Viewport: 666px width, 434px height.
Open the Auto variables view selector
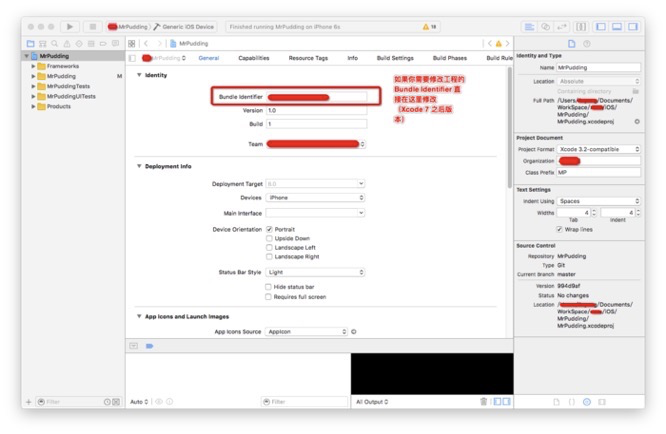pyautogui.click(x=139, y=402)
